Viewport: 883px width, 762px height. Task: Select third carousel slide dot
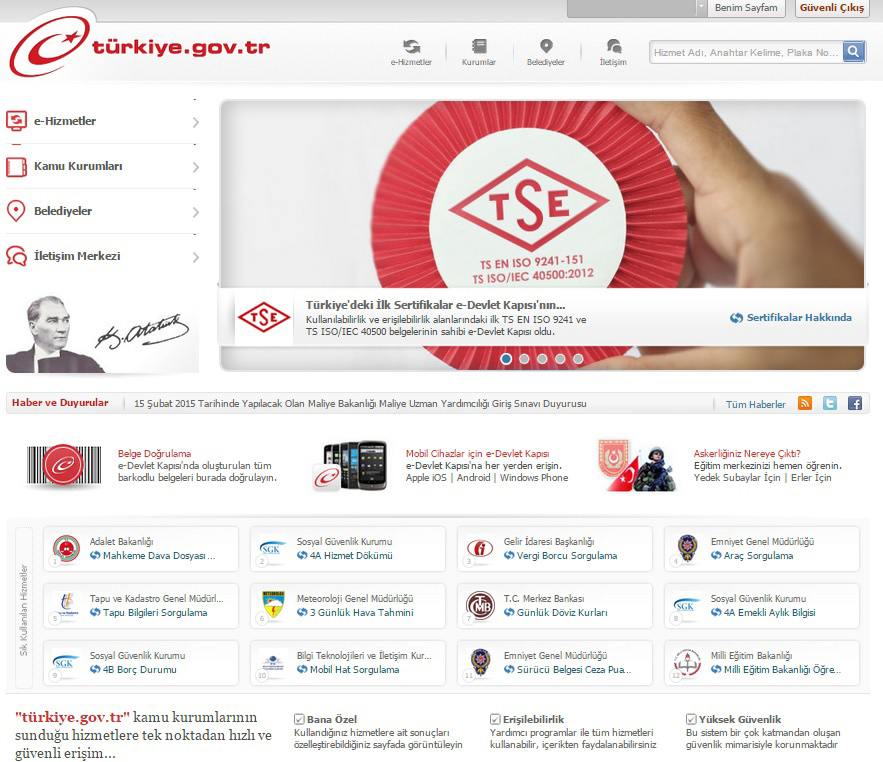pyautogui.click(x=542, y=359)
